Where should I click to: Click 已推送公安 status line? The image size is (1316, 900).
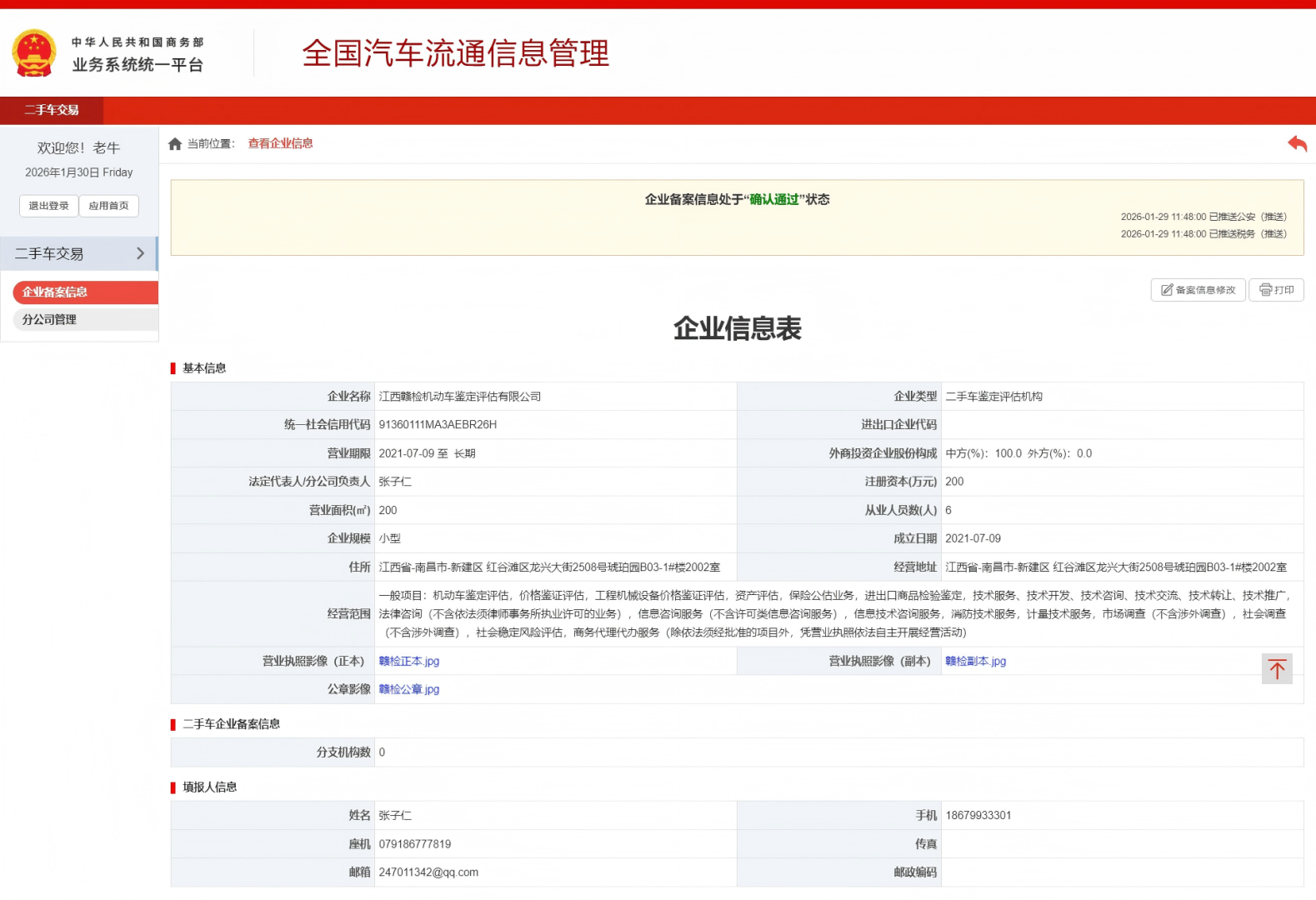tap(1203, 217)
